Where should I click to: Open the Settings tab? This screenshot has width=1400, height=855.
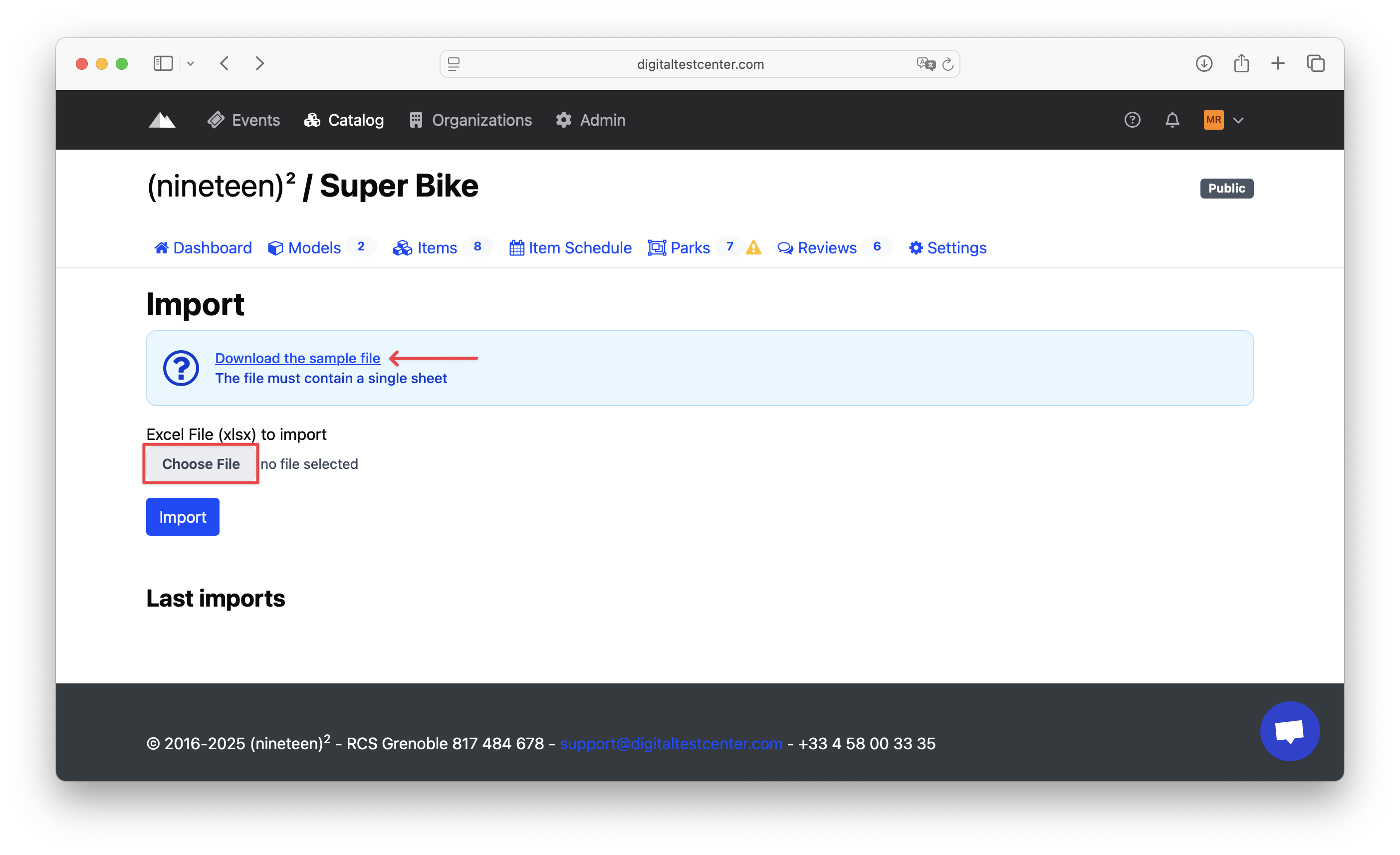click(x=947, y=248)
